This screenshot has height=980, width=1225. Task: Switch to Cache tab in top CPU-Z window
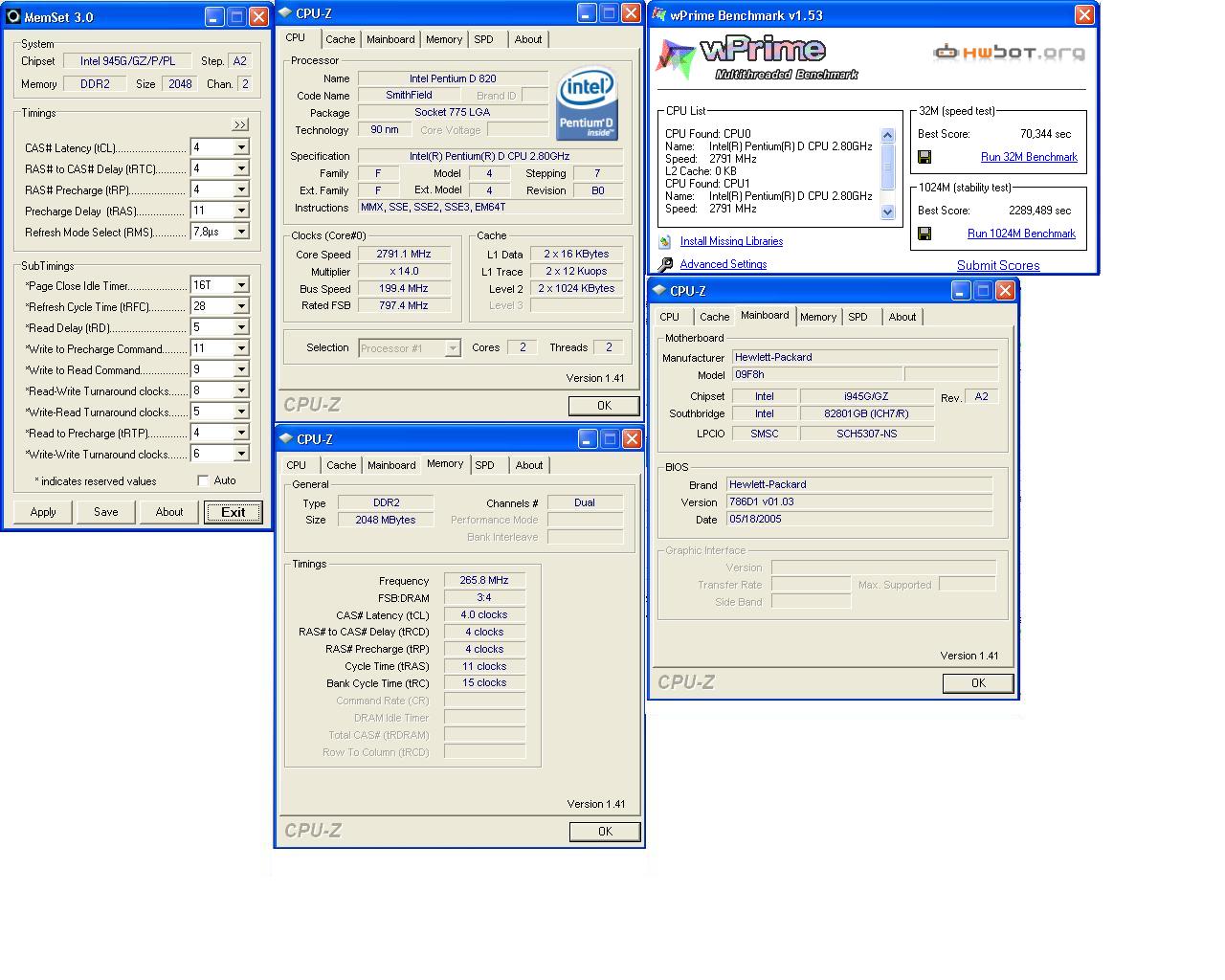340,39
